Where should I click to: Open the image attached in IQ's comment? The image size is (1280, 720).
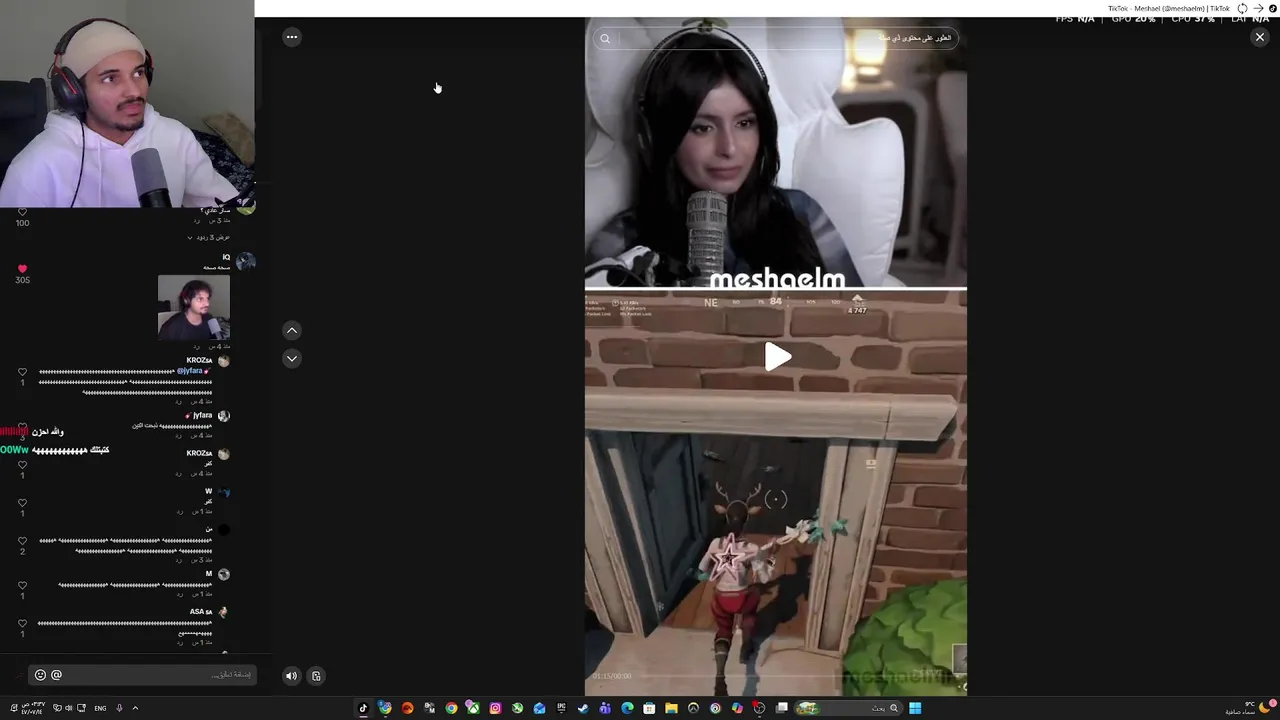pos(194,307)
